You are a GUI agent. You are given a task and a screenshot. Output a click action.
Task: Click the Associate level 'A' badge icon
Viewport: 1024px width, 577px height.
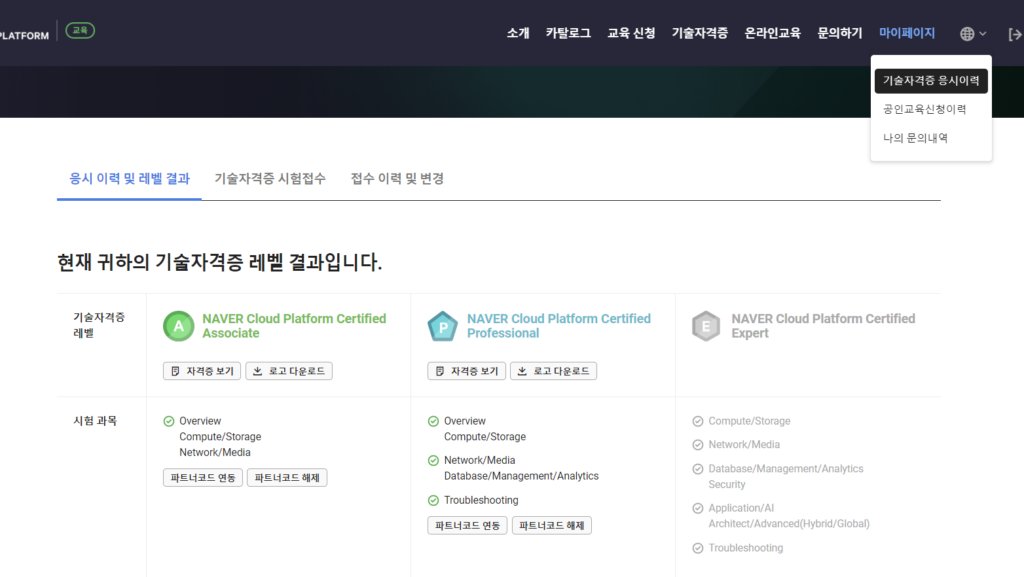click(x=178, y=326)
